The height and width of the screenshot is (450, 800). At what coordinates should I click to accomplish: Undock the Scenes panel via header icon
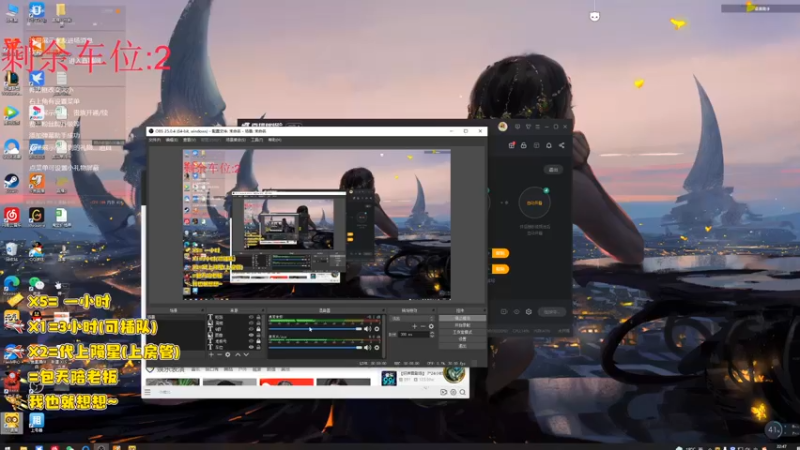click(203, 310)
